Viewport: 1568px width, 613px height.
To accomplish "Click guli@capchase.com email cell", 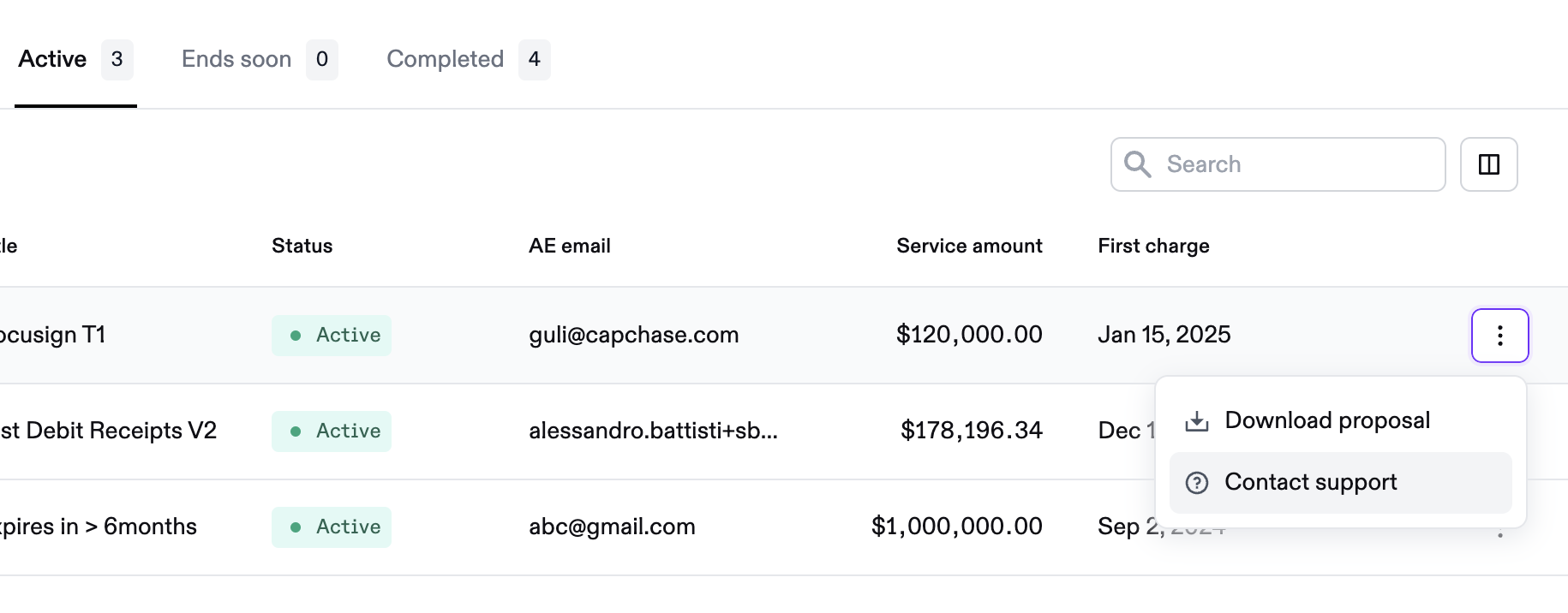I will [x=634, y=335].
